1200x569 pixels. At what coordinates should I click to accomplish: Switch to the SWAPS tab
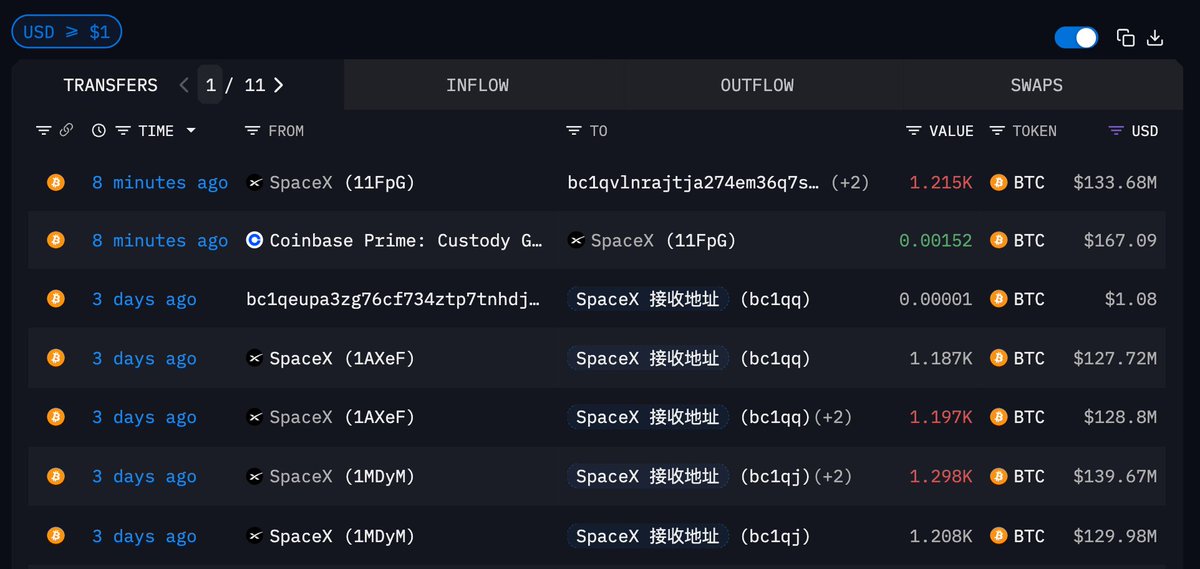1036,85
